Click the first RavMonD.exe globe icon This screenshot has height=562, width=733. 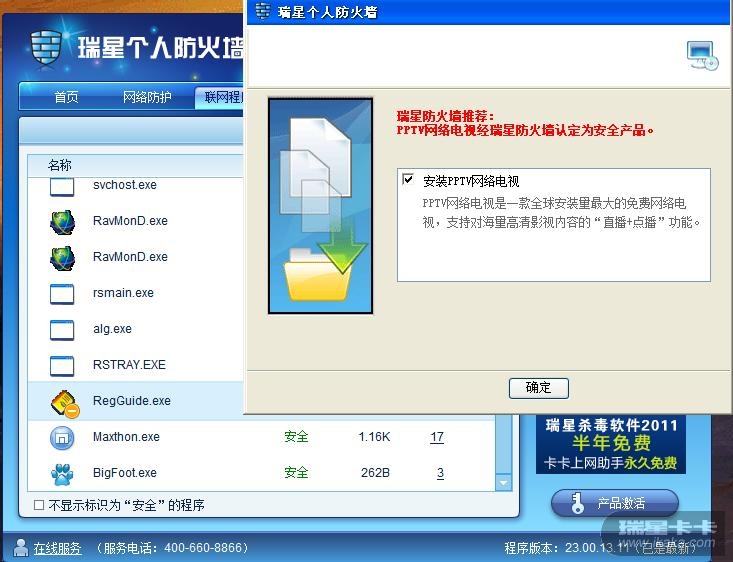click(62, 222)
